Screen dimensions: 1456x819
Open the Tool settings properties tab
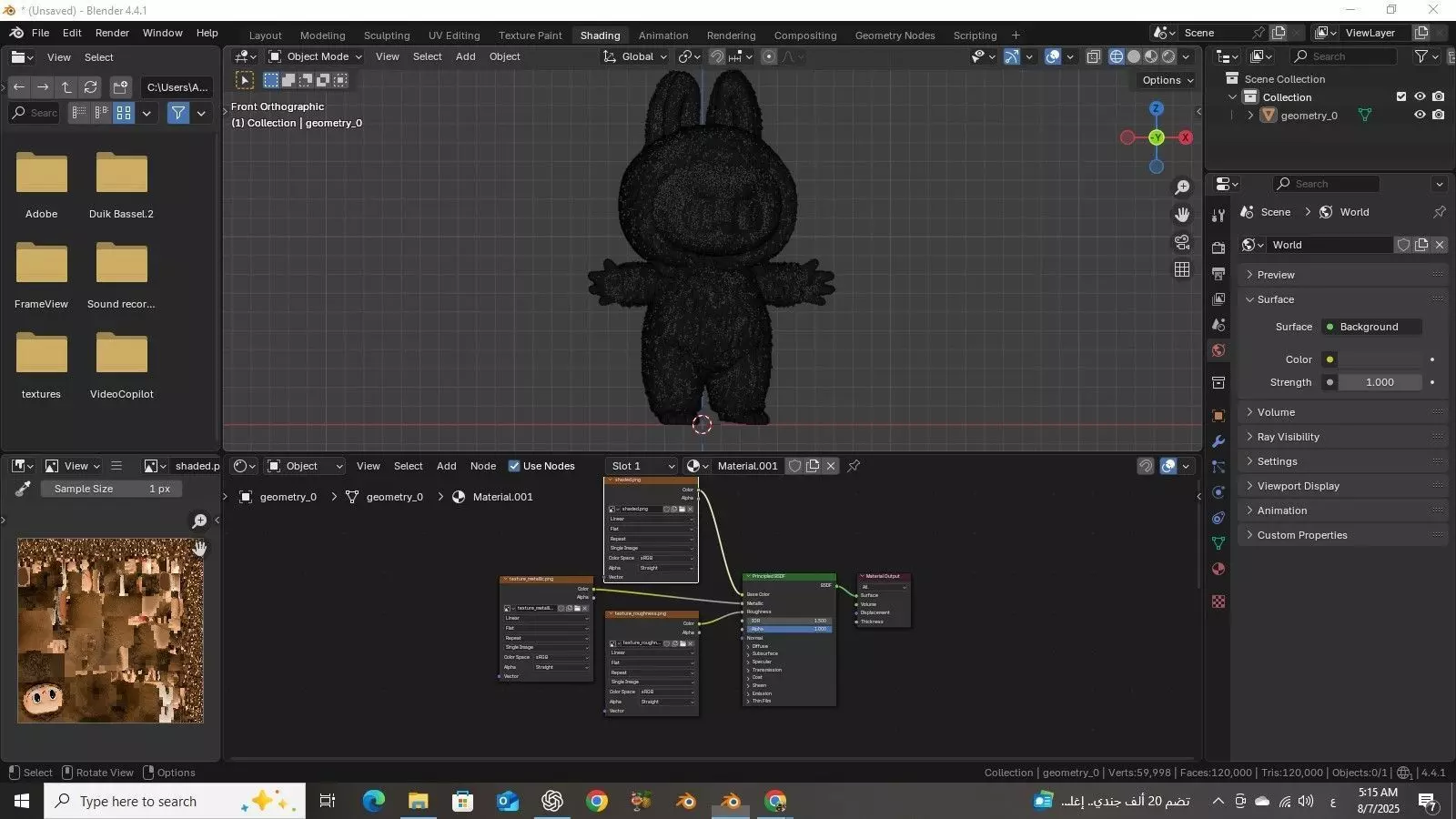[x=1218, y=215]
